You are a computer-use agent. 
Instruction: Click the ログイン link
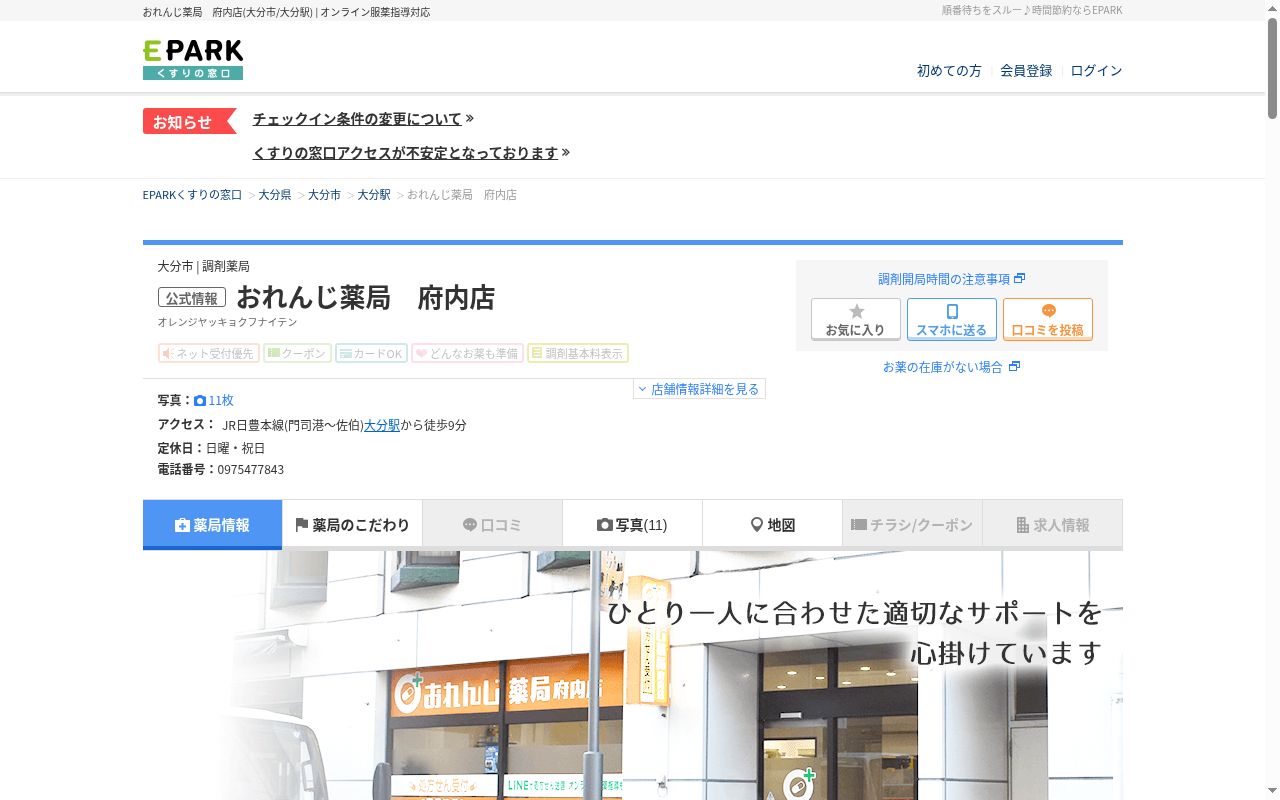click(x=1096, y=71)
